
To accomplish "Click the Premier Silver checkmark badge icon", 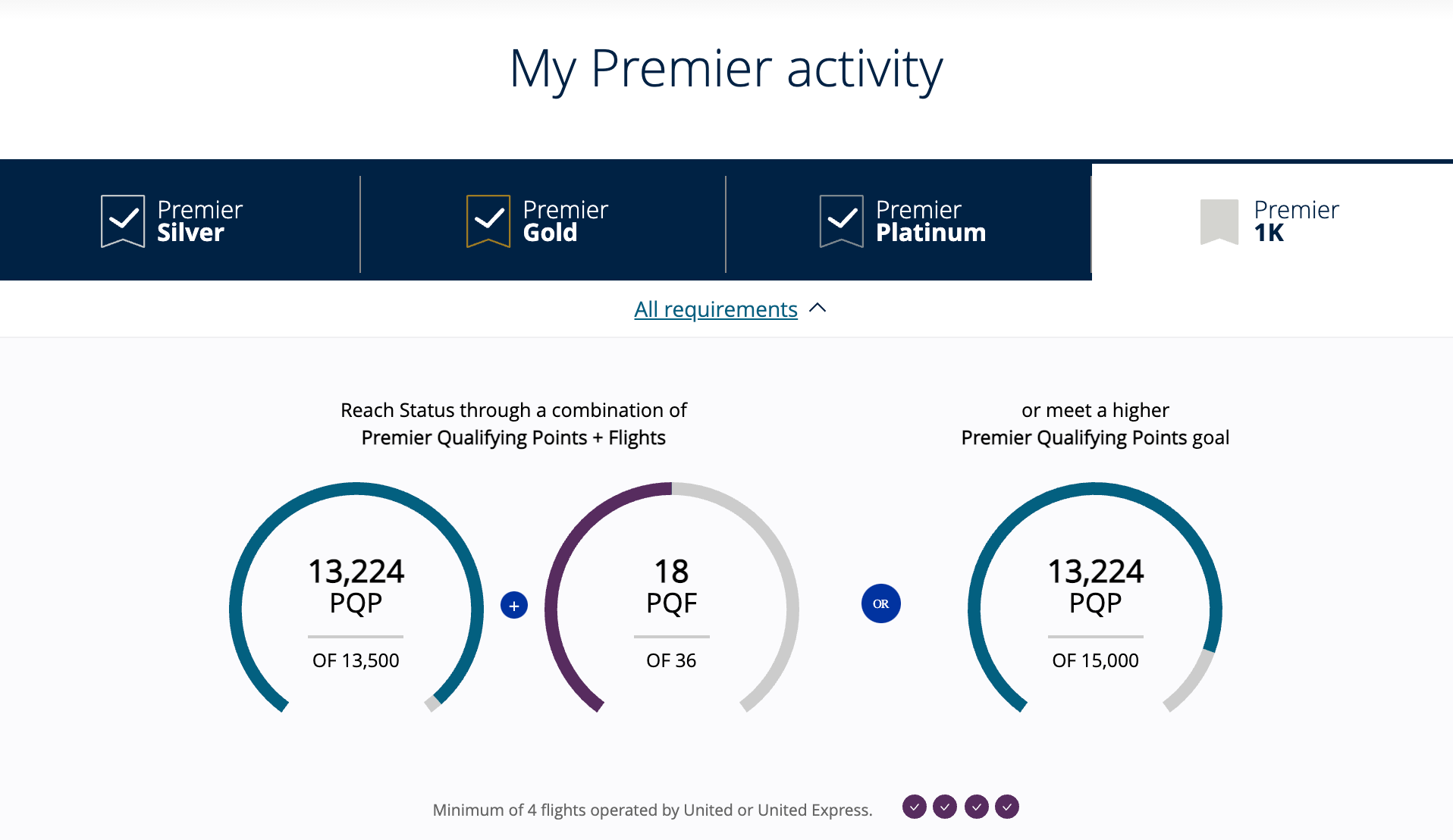I will (x=123, y=221).
